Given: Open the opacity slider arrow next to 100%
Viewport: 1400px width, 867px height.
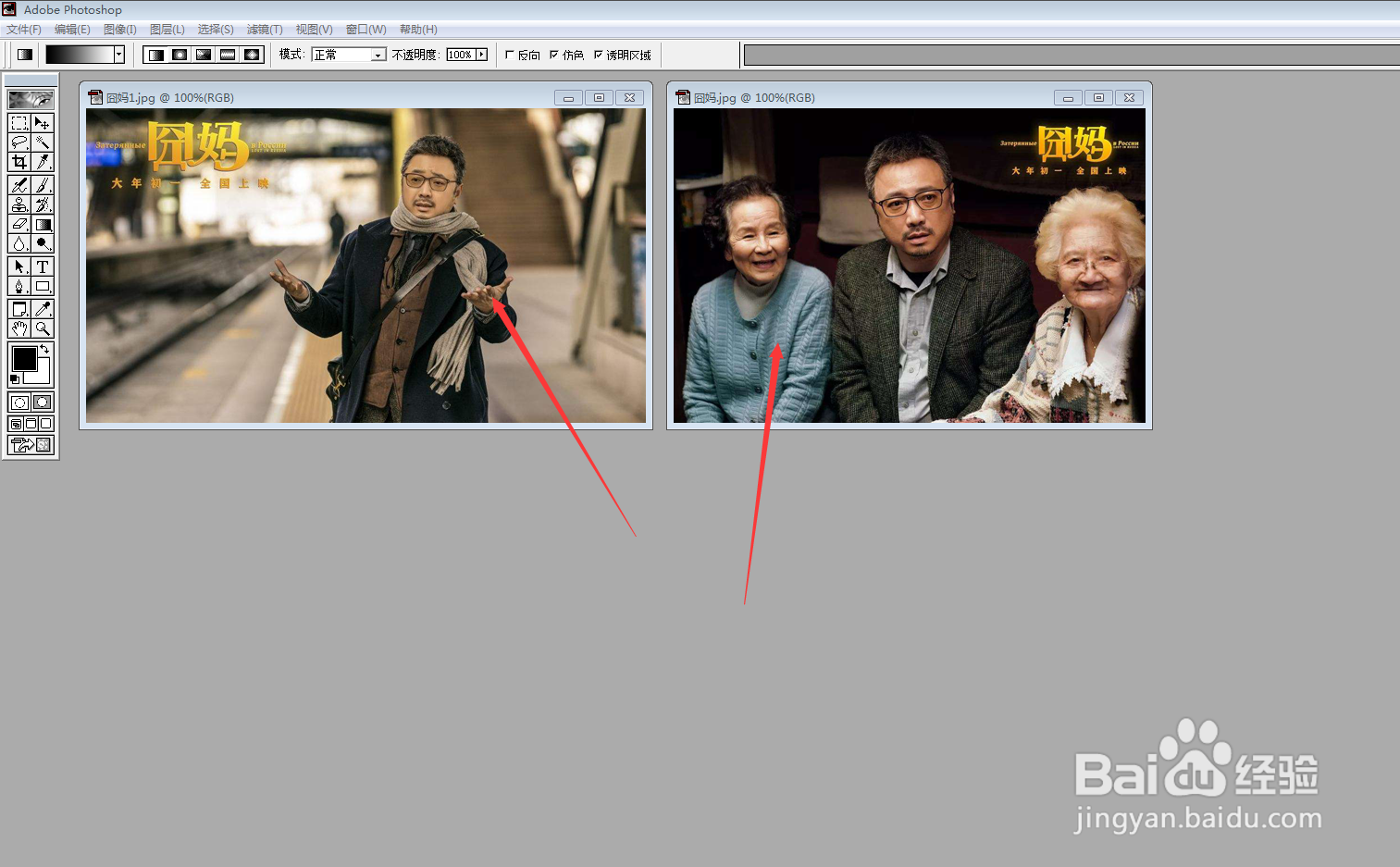Looking at the screenshot, I should (x=481, y=55).
